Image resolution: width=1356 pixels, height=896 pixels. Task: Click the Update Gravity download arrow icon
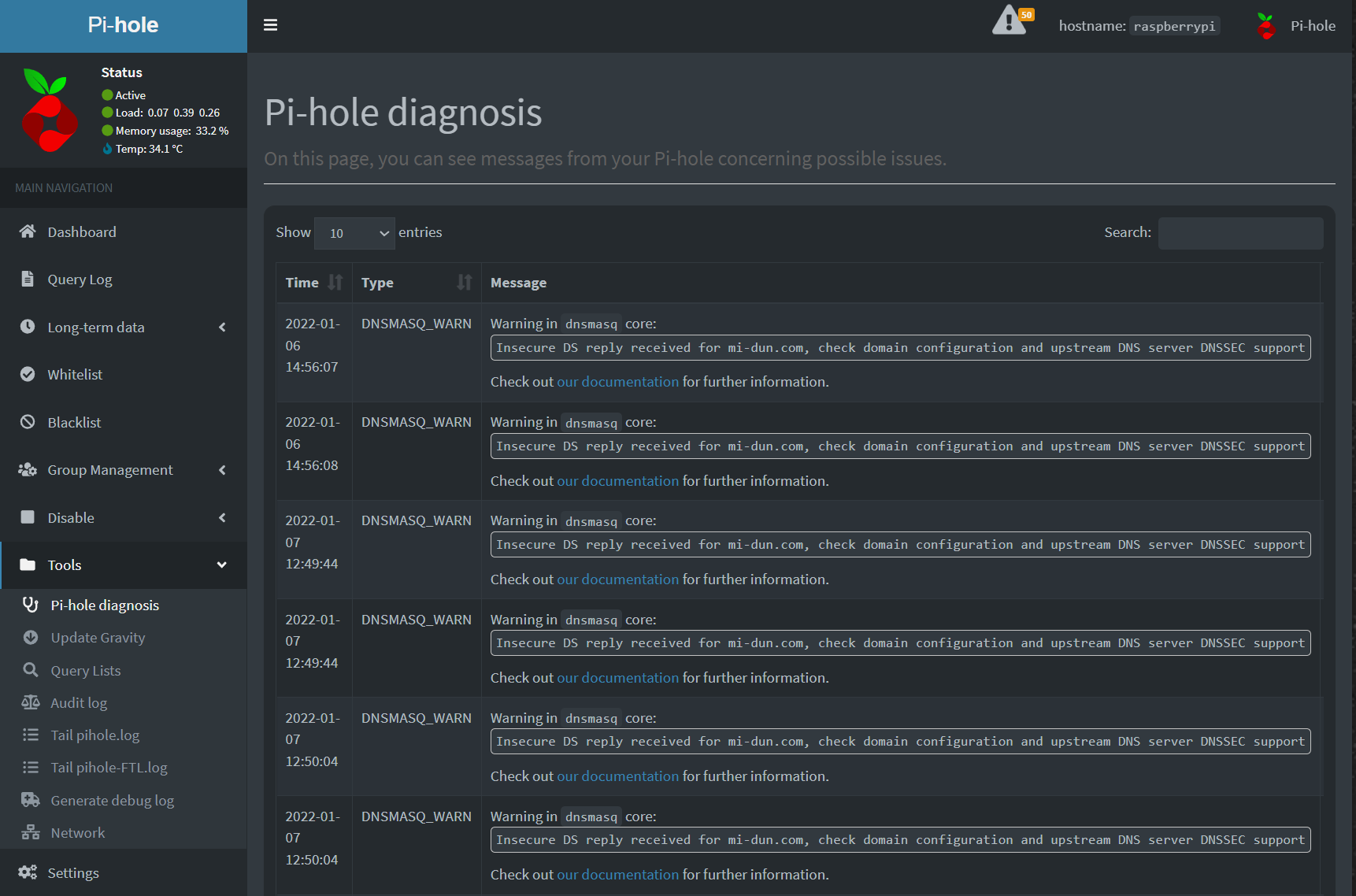pyautogui.click(x=31, y=638)
